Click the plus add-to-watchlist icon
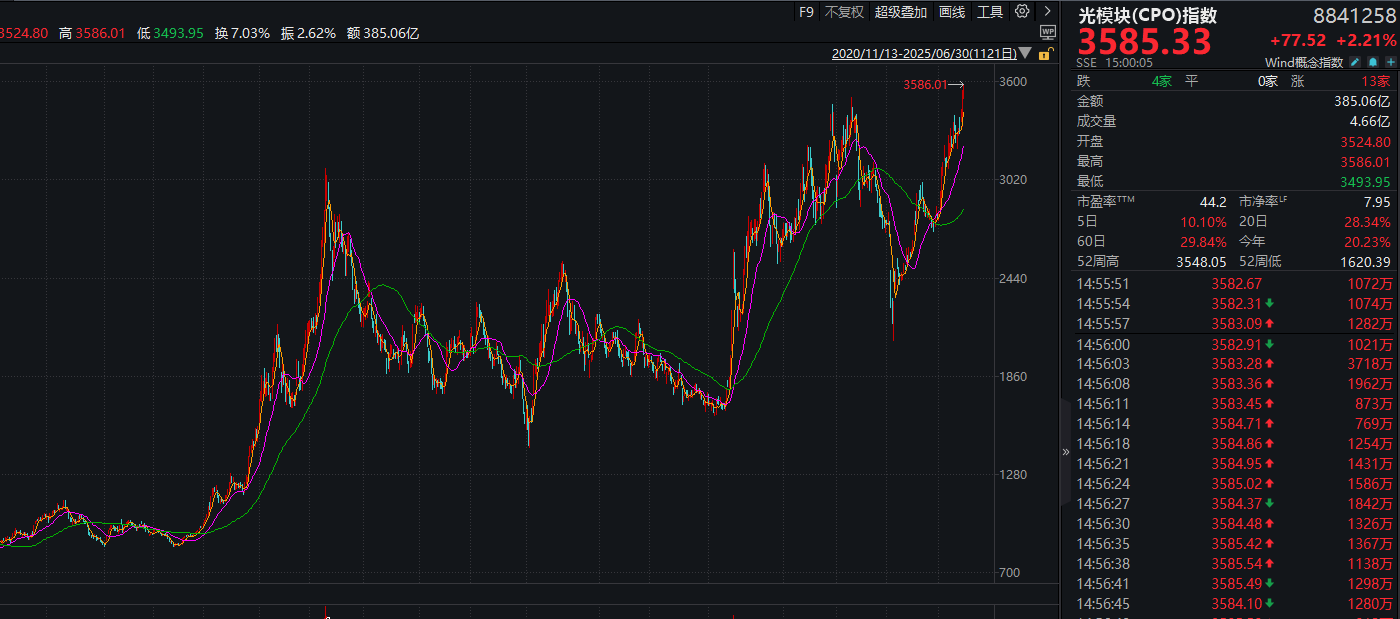Image resolution: width=1400 pixels, height=619 pixels. tap(1391, 62)
